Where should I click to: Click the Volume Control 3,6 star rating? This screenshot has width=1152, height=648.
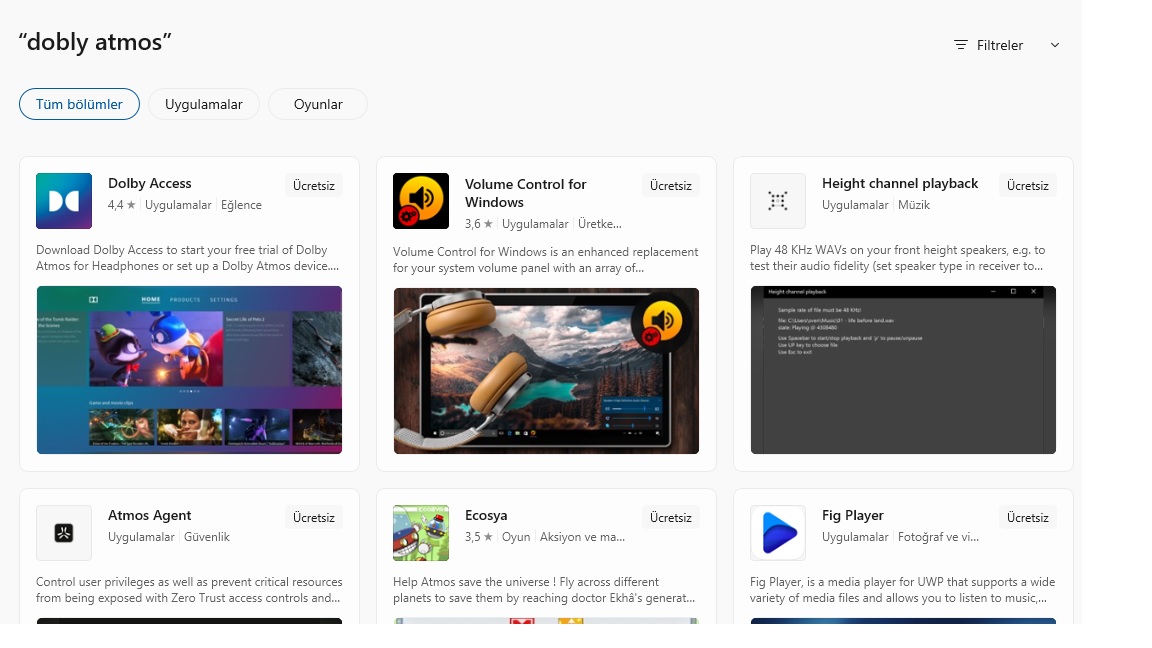[x=478, y=224]
